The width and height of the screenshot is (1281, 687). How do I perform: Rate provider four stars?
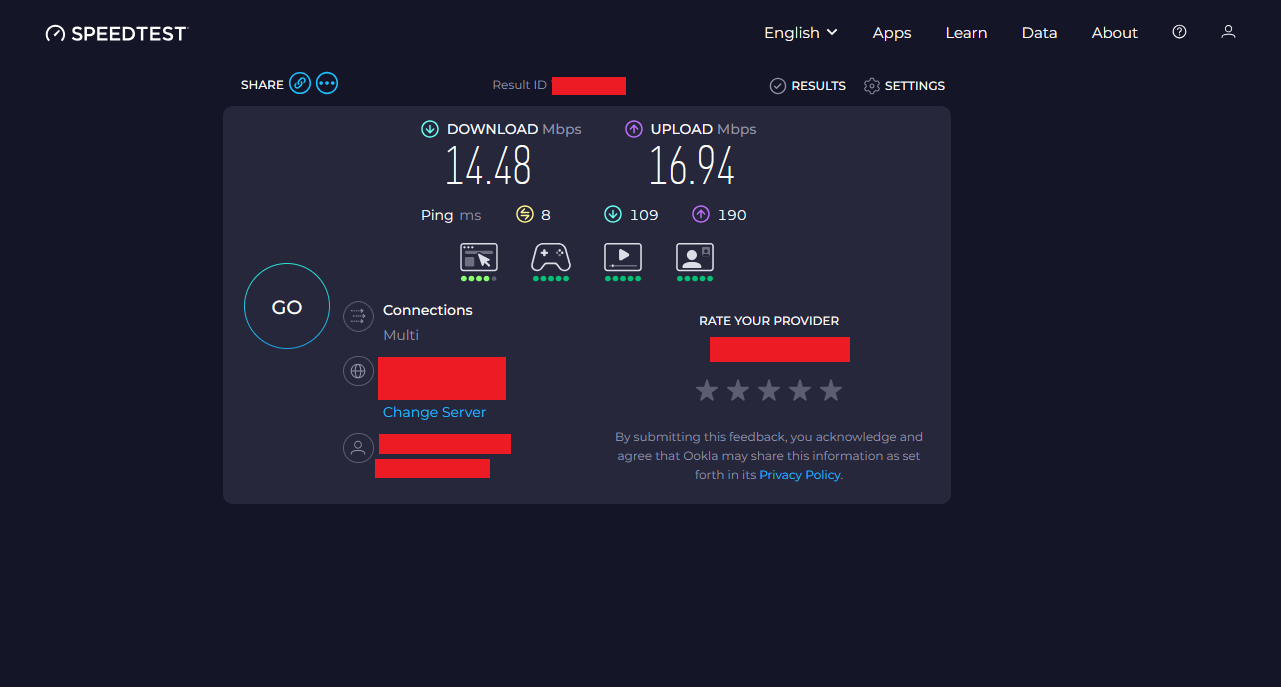click(800, 390)
